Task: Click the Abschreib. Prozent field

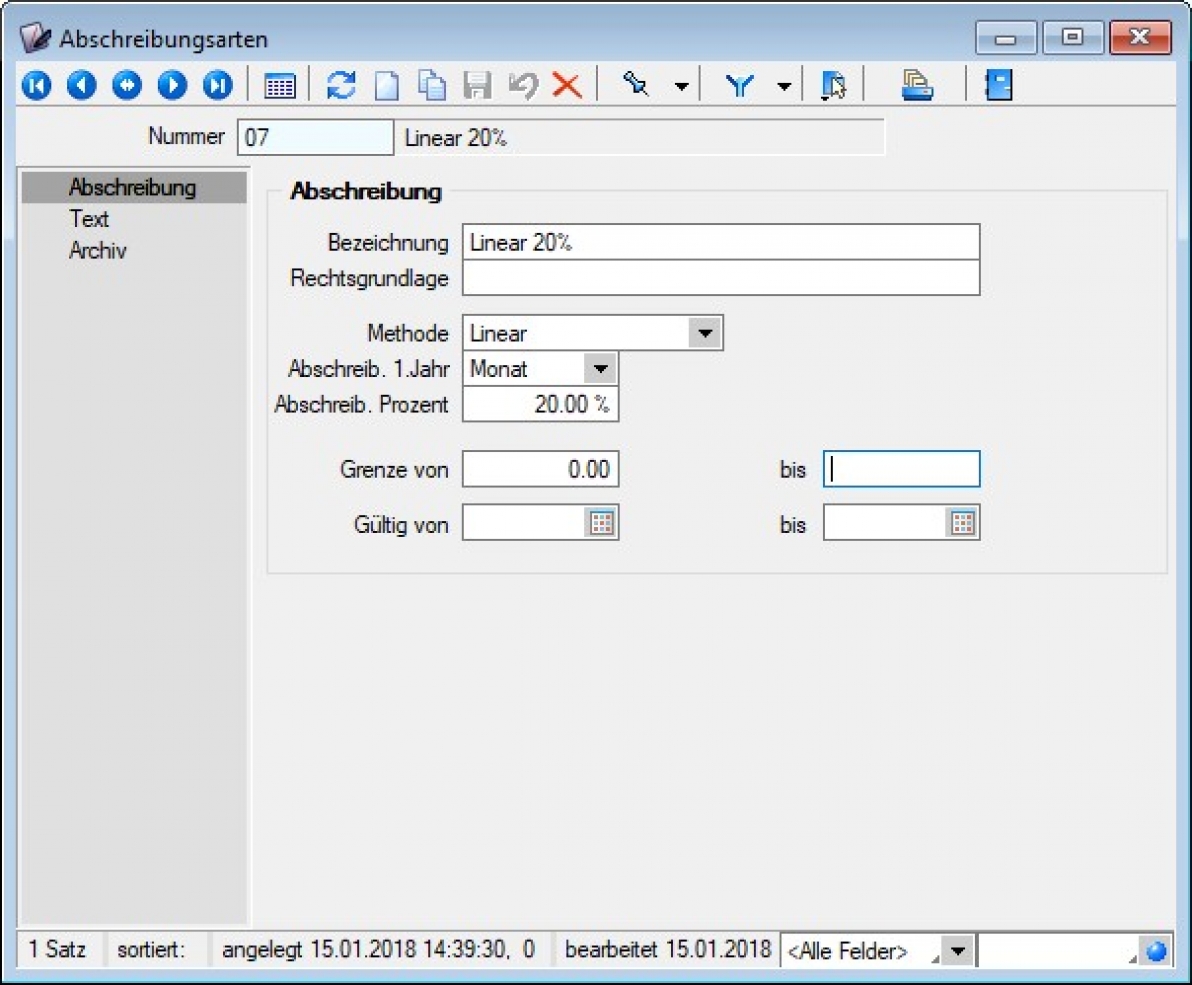Action: [x=541, y=404]
